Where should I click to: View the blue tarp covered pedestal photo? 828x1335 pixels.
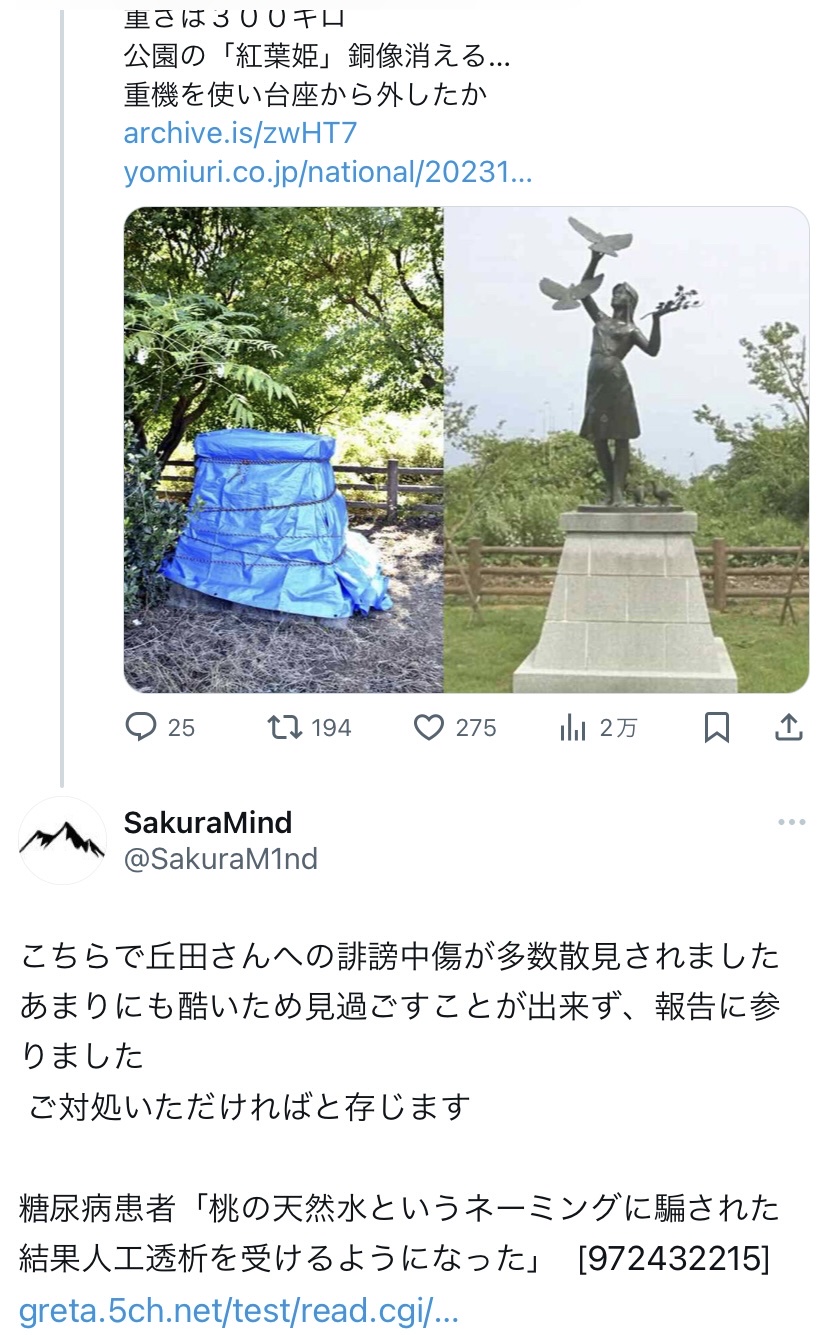(x=284, y=450)
